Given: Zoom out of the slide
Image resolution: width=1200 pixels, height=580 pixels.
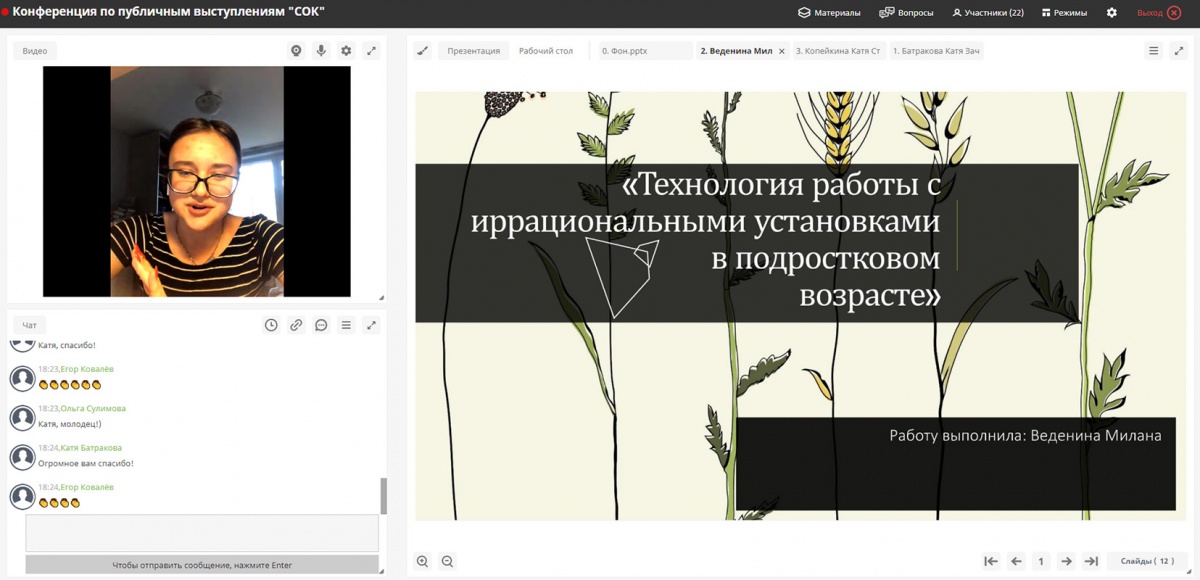Looking at the screenshot, I should [447, 562].
